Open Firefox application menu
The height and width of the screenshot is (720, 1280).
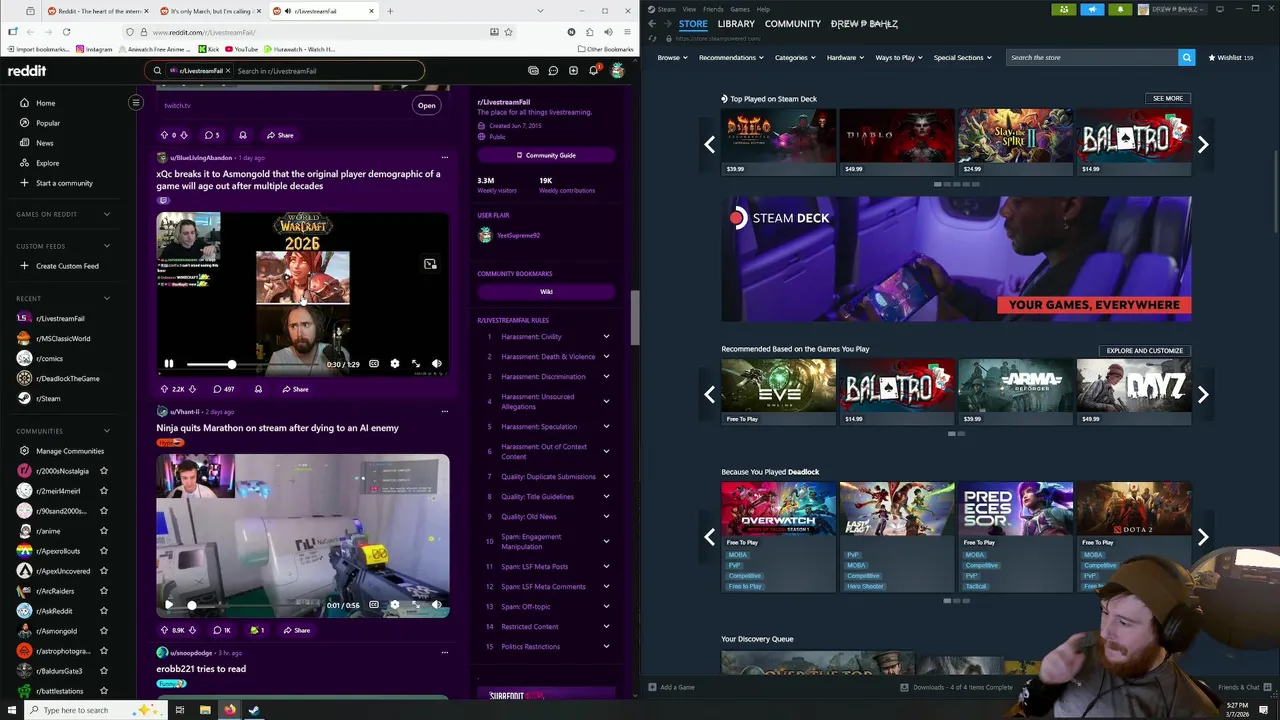tap(627, 32)
